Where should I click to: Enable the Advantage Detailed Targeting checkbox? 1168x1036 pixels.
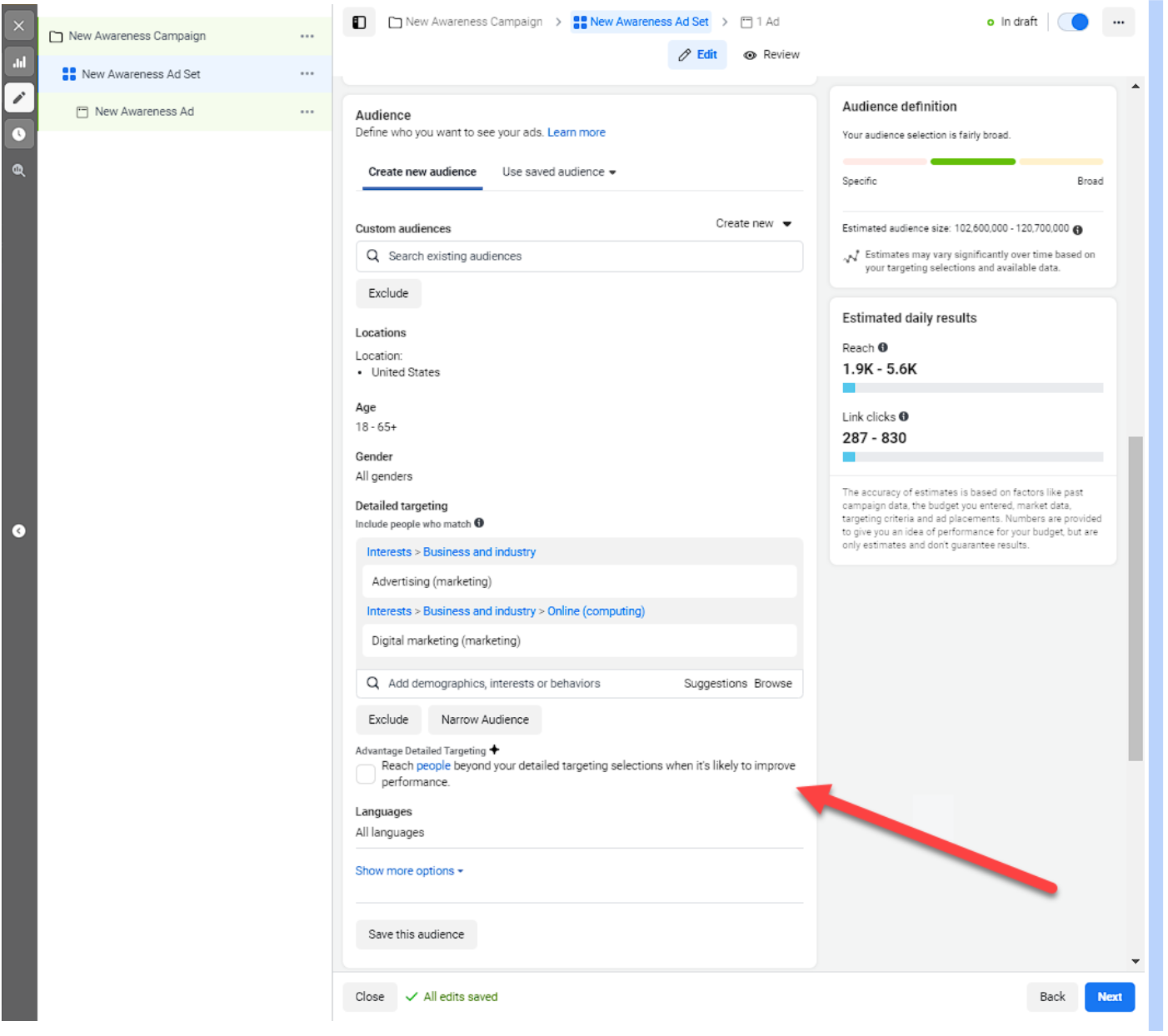coord(366,775)
